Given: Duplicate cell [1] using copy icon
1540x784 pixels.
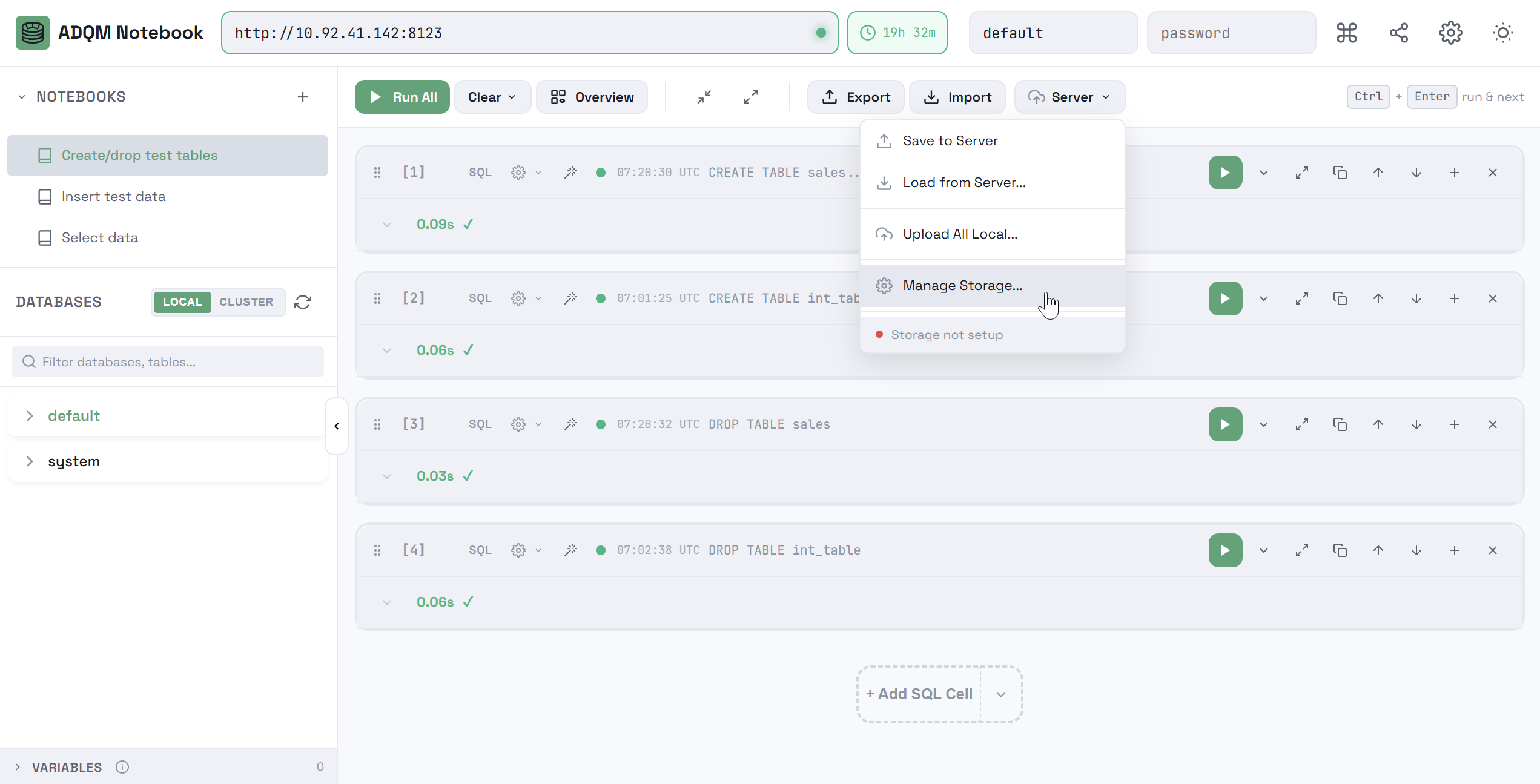Looking at the screenshot, I should coord(1340,173).
